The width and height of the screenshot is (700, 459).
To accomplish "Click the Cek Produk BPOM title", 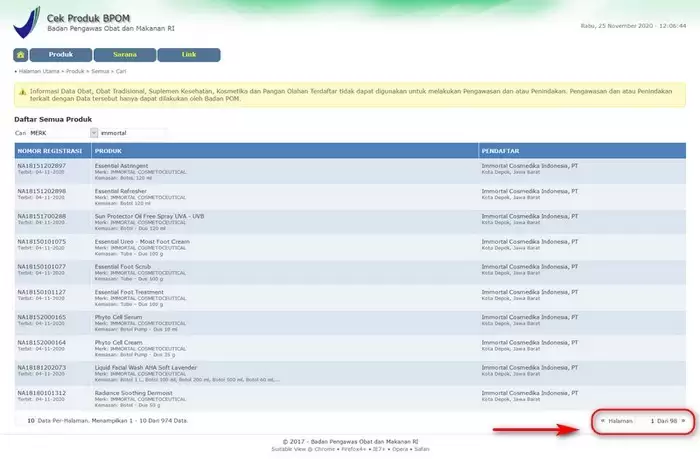I will (x=88, y=18).
